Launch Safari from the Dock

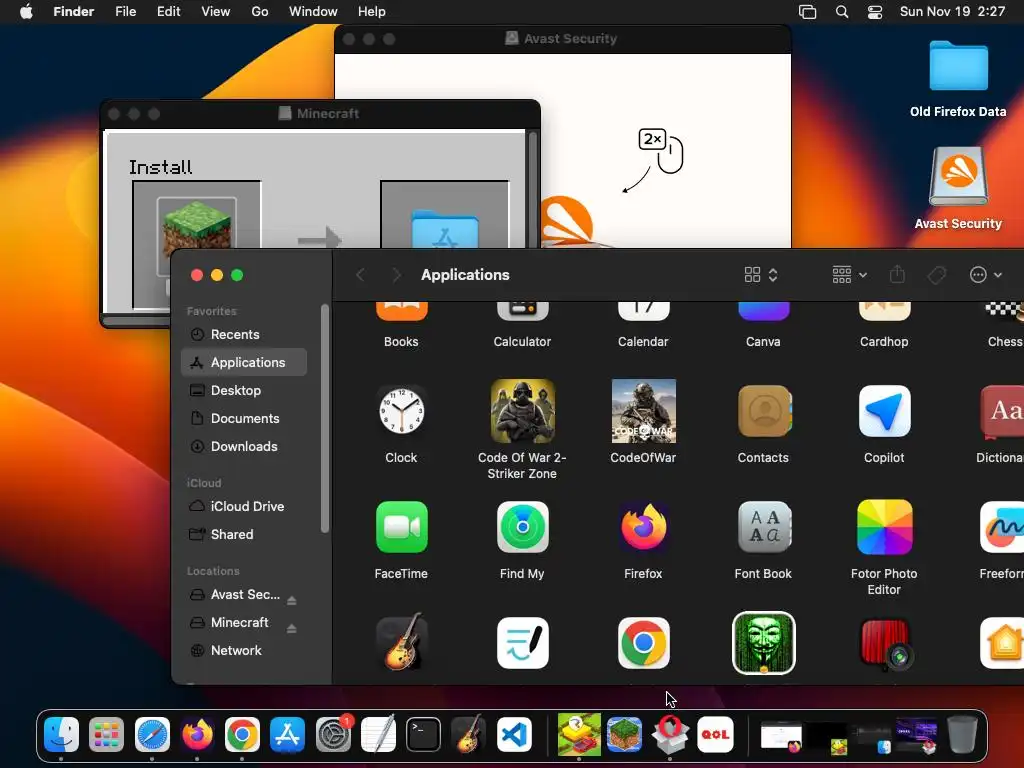coord(152,734)
